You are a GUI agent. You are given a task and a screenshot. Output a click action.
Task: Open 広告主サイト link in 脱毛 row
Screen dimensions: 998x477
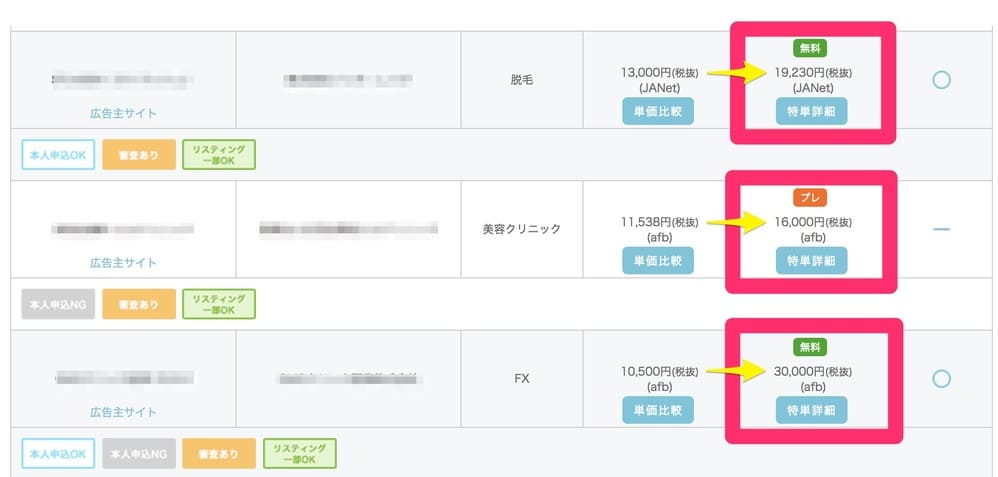pyautogui.click(x=123, y=113)
